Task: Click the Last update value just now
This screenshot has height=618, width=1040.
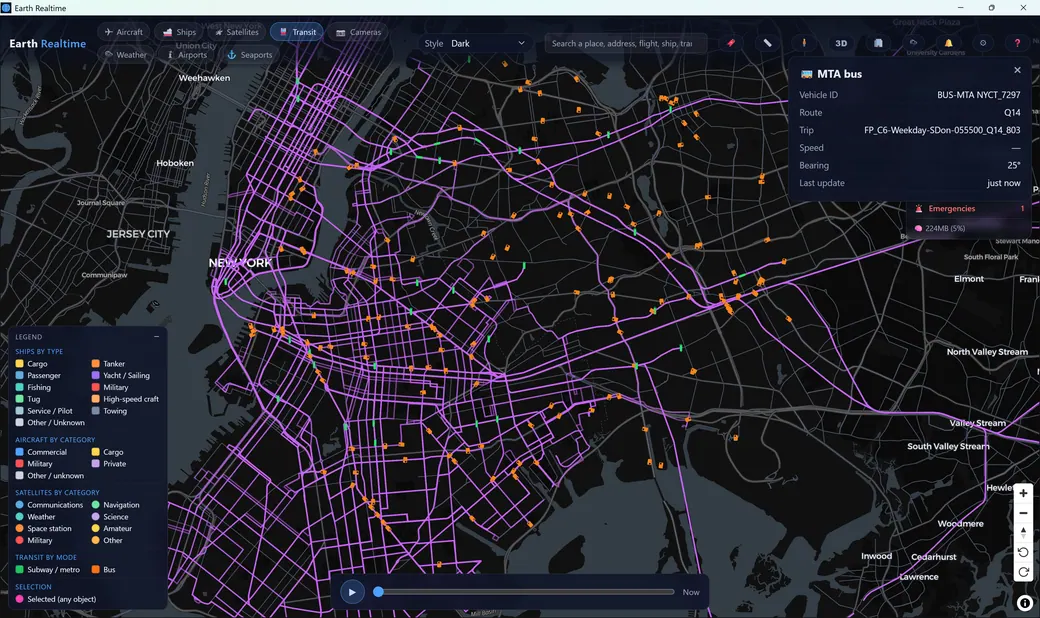Action: (1004, 183)
